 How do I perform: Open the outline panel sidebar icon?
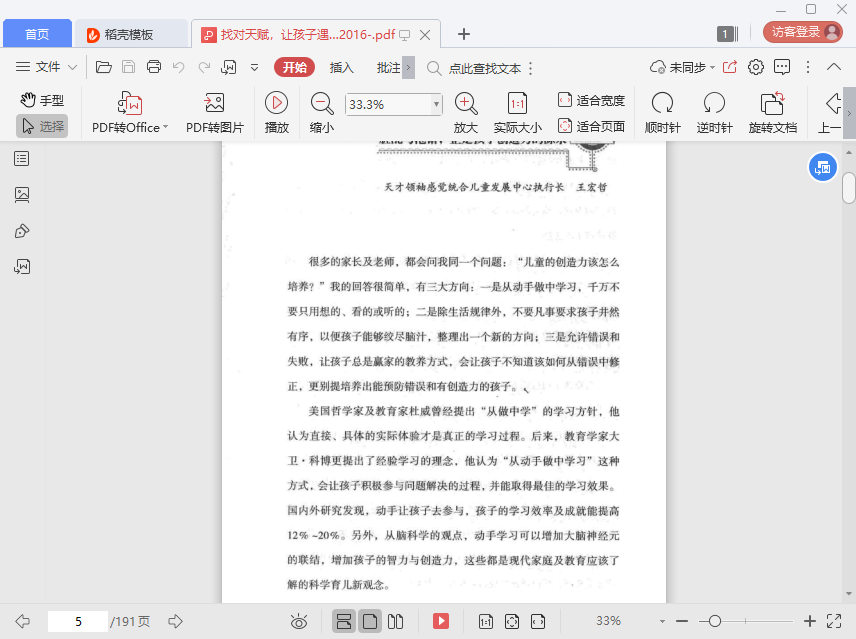point(22,159)
